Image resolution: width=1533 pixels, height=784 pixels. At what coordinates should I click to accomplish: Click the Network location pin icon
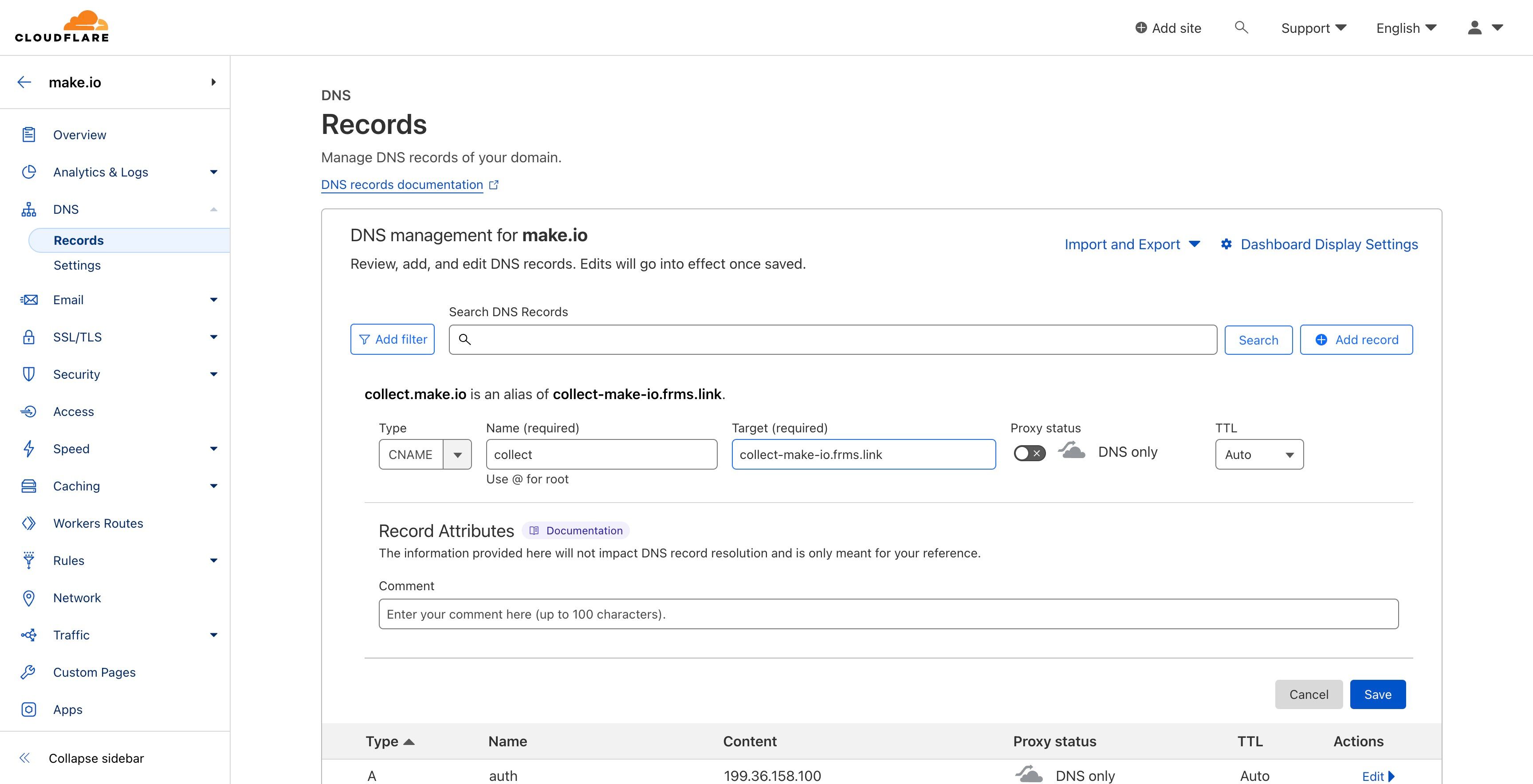[x=28, y=598]
